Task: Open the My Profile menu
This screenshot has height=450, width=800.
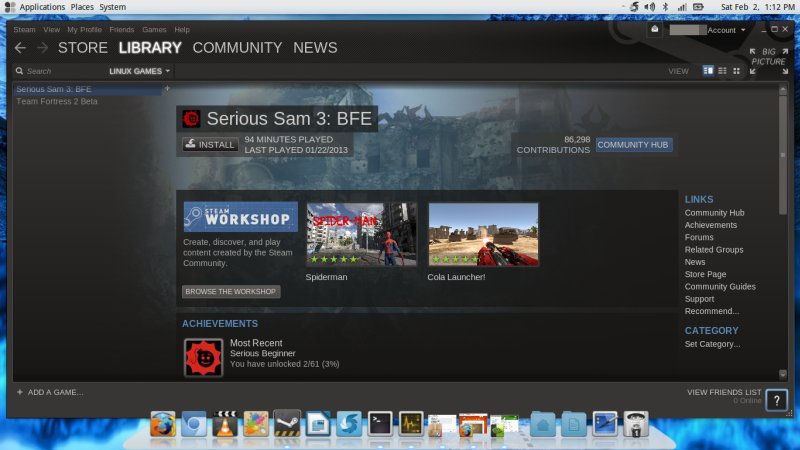Action: click(84, 30)
